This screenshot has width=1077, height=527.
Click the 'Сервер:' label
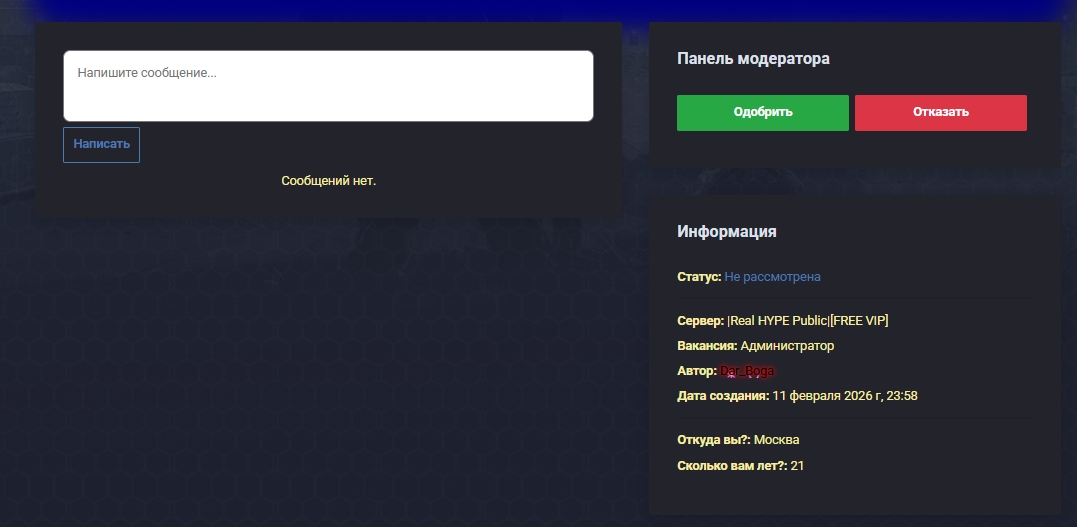click(700, 321)
